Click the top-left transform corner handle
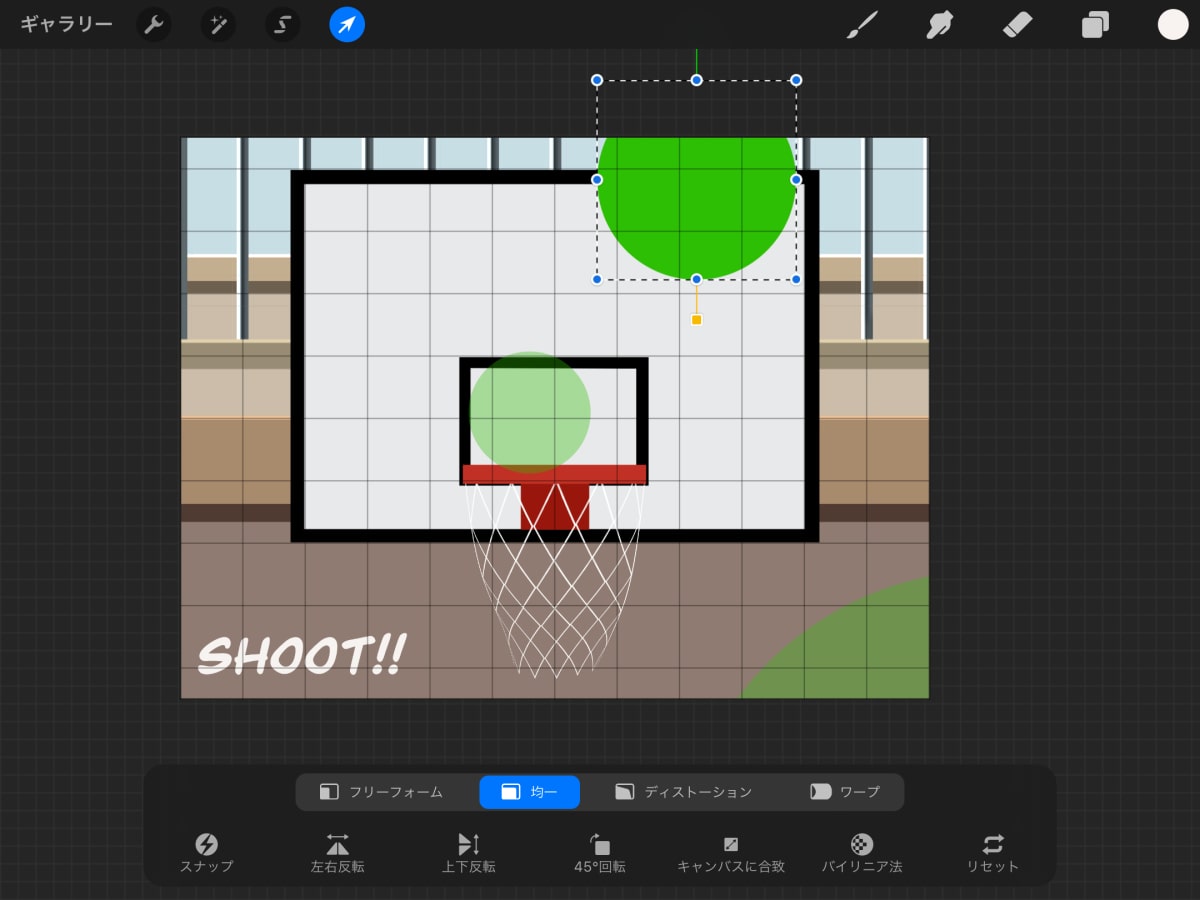The image size is (1200, 900). pos(597,80)
